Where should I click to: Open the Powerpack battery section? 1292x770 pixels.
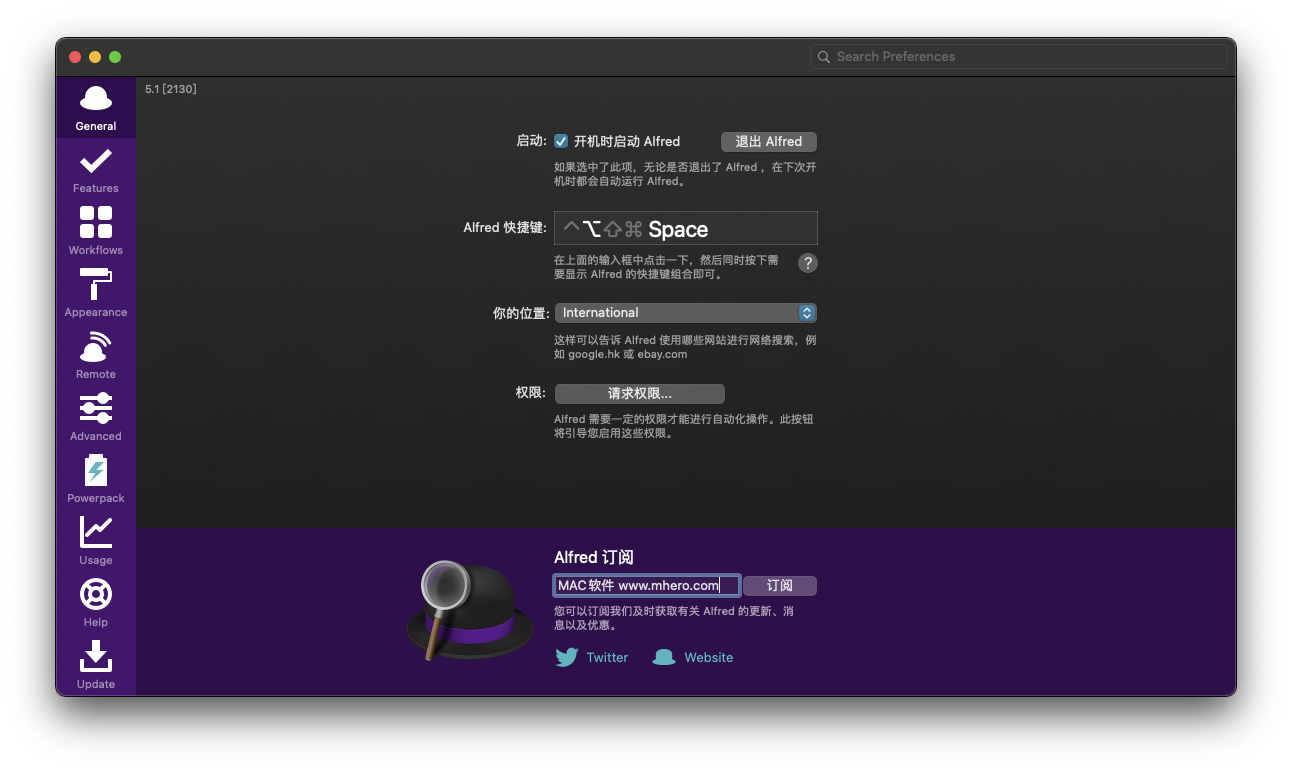tap(96, 480)
